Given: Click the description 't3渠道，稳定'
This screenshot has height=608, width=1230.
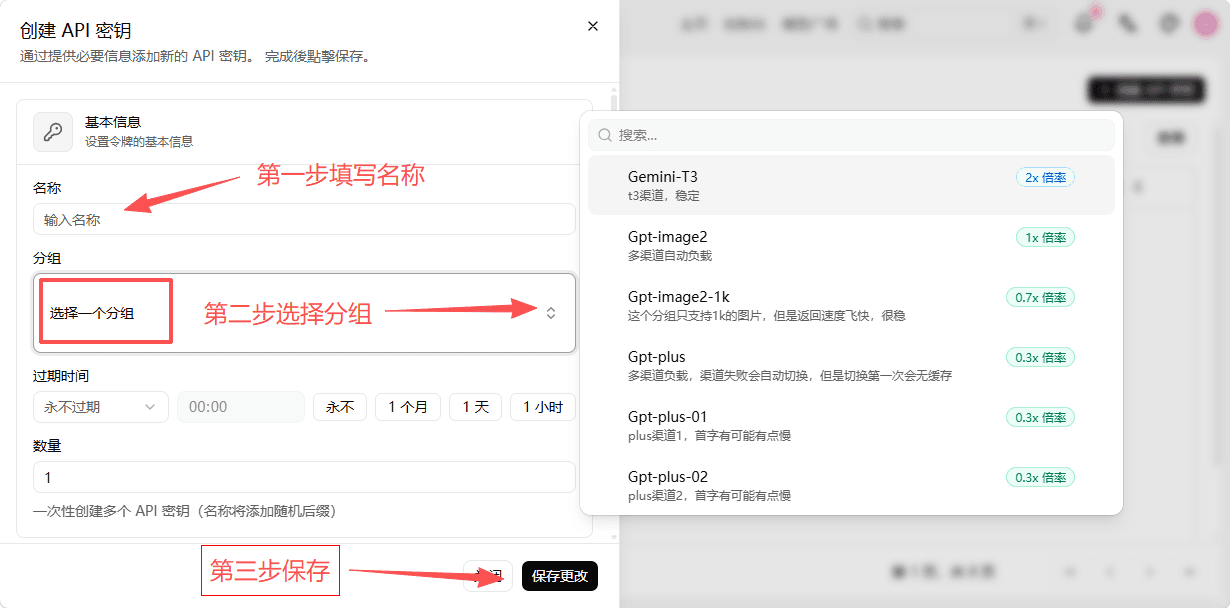Looking at the screenshot, I should [664, 196].
